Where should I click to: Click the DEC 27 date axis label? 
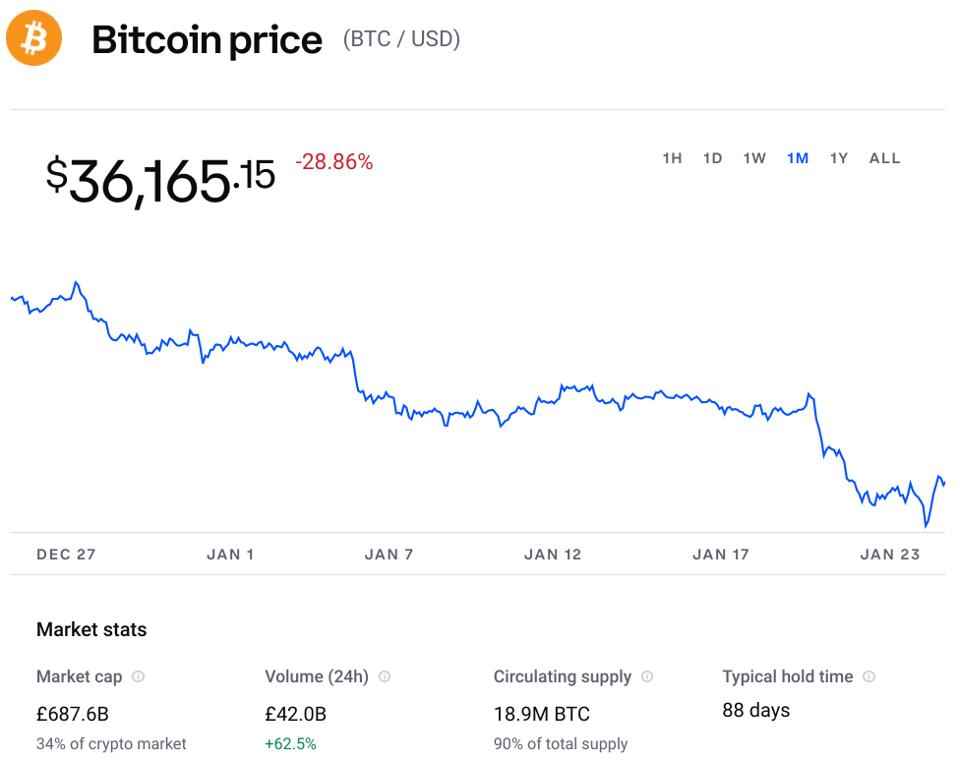(x=66, y=554)
